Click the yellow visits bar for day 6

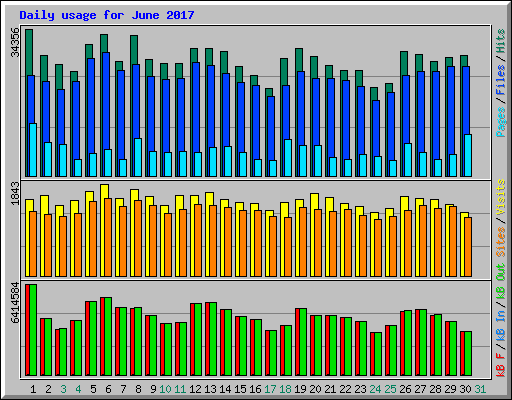click(x=104, y=191)
